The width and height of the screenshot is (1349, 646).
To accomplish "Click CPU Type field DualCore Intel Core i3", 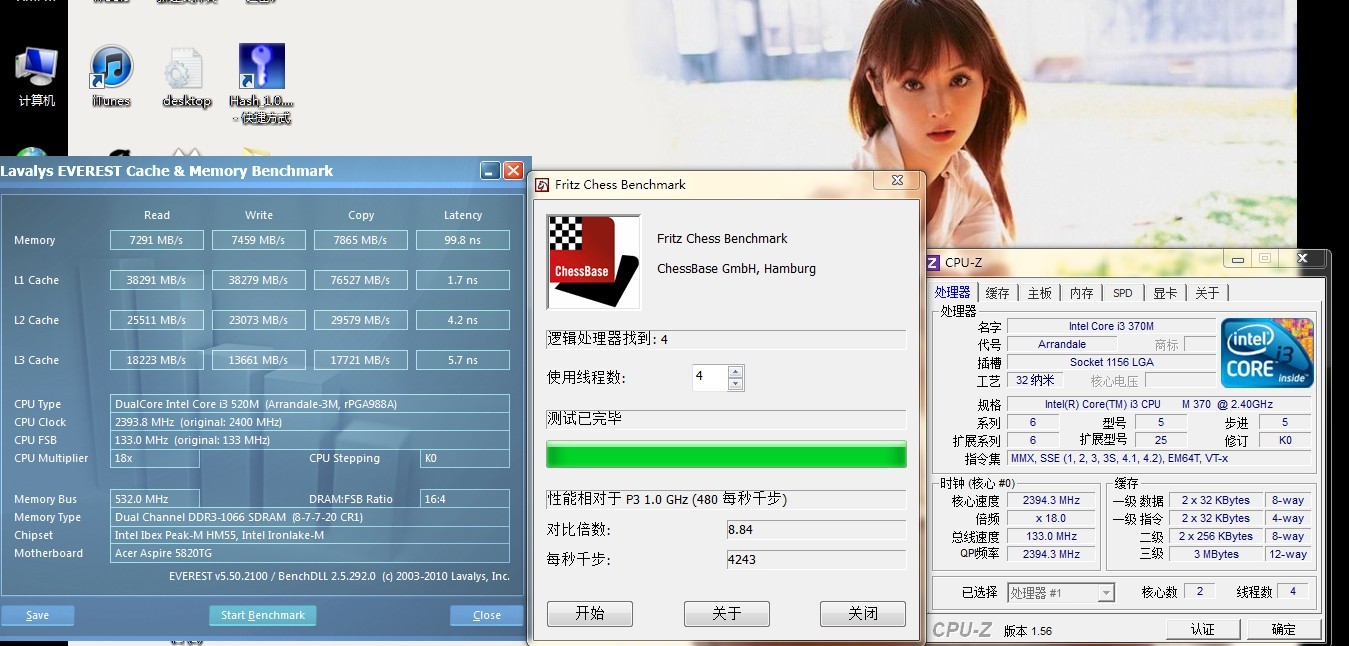I will point(310,404).
